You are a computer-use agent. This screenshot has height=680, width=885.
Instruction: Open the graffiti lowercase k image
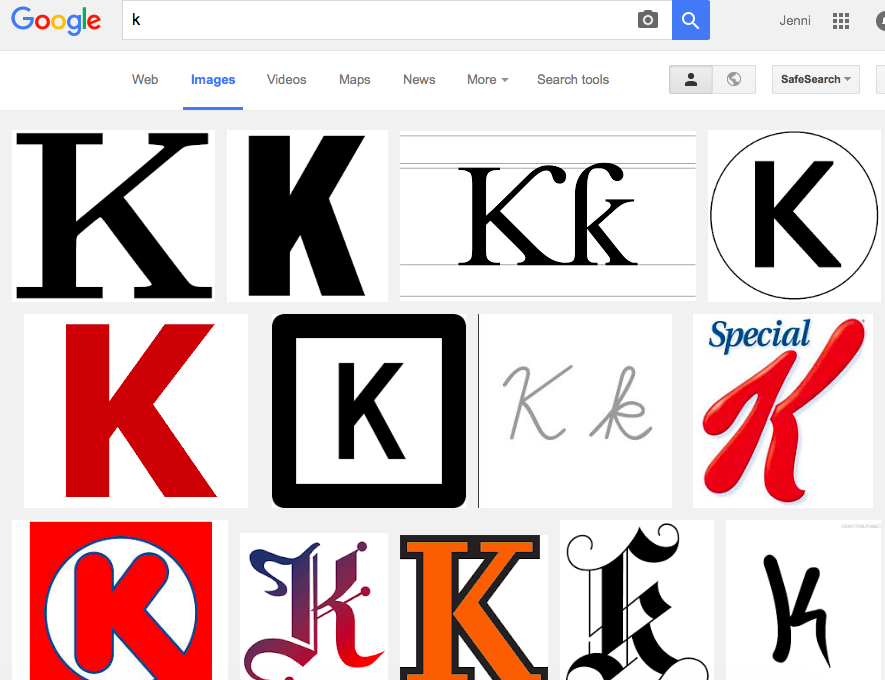(x=803, y=600)
